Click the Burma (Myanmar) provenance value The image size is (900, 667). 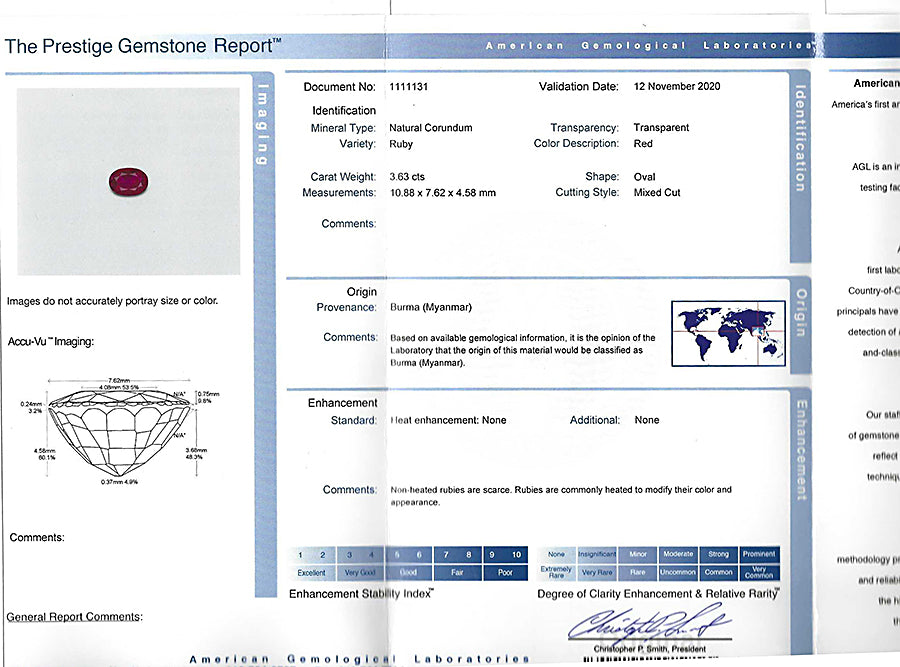click(x=430, y=307)
